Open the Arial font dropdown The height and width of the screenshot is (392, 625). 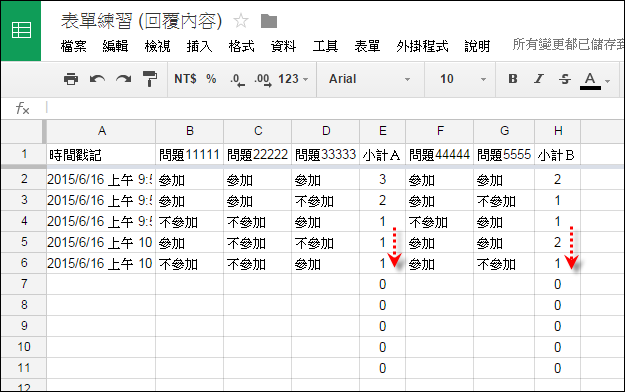pyautogui.click(x=369, y=79)
